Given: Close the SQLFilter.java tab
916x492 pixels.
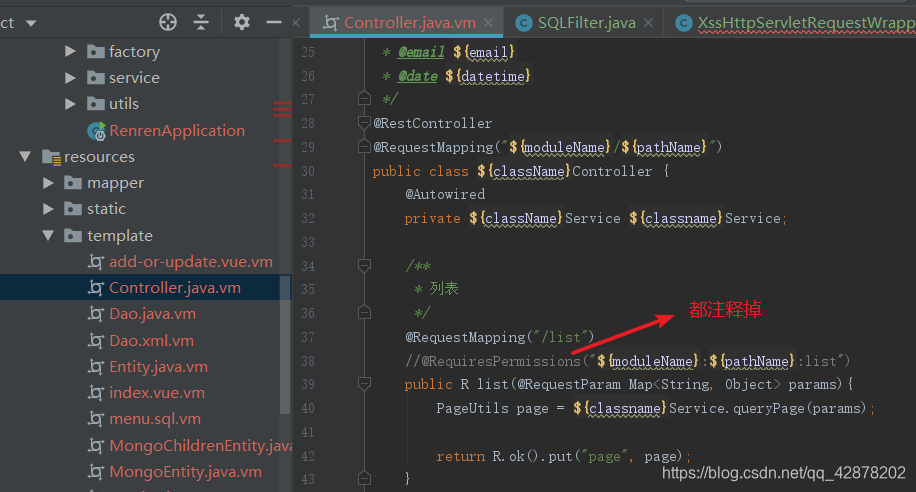Looking at the screenshot, I should click(648, 23).
